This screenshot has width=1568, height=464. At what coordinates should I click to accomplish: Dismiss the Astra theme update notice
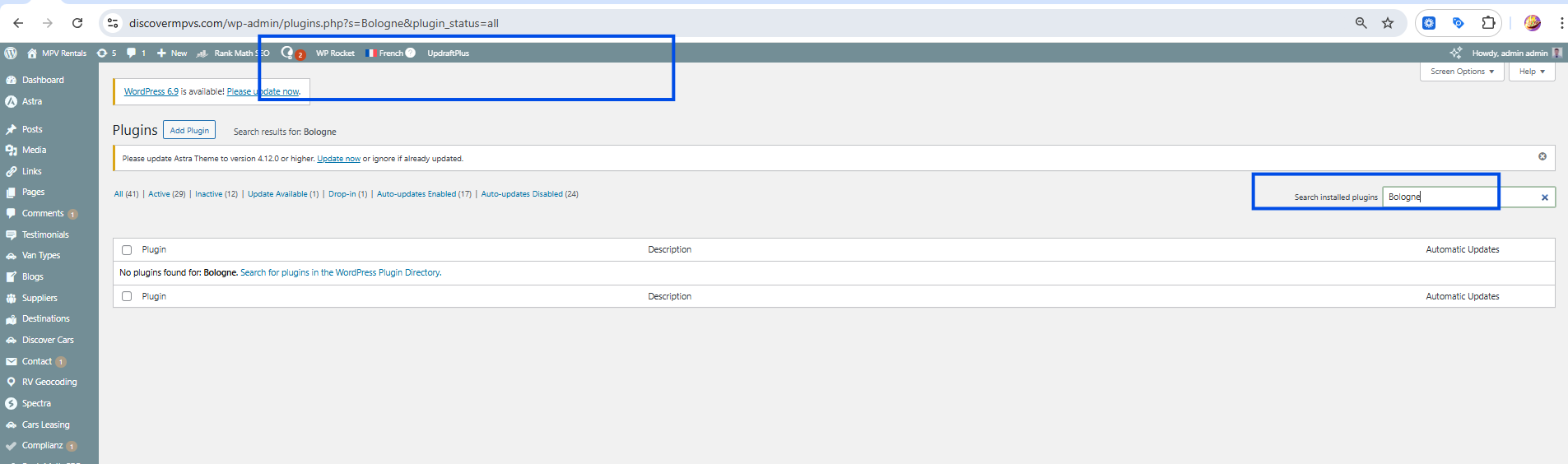click(1542, 156)
